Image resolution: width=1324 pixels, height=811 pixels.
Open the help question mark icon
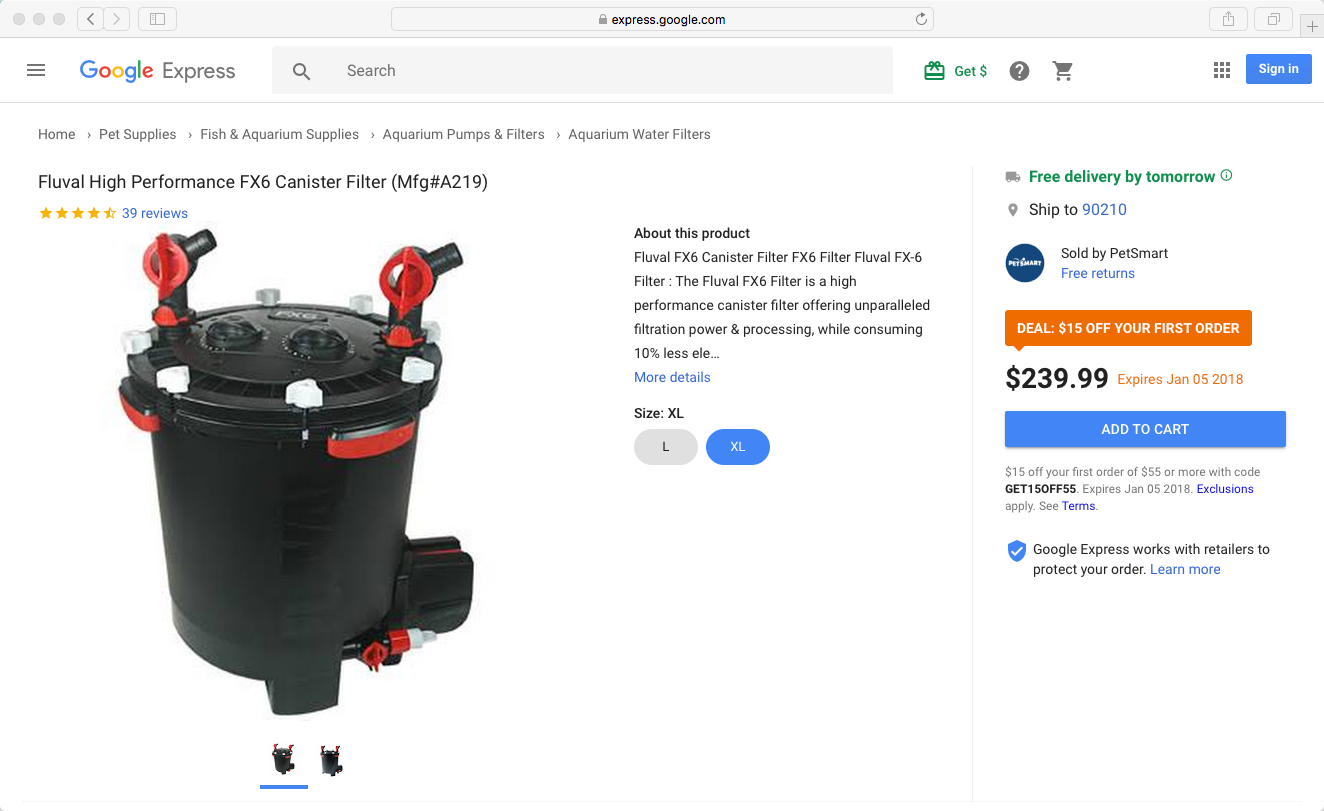1019,71
